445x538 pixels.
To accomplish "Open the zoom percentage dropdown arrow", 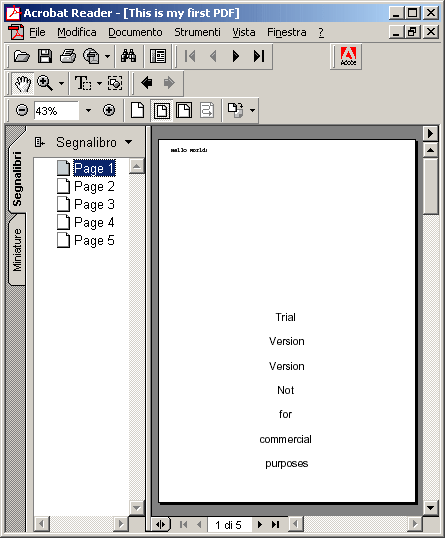I will (x=88, y=110).
